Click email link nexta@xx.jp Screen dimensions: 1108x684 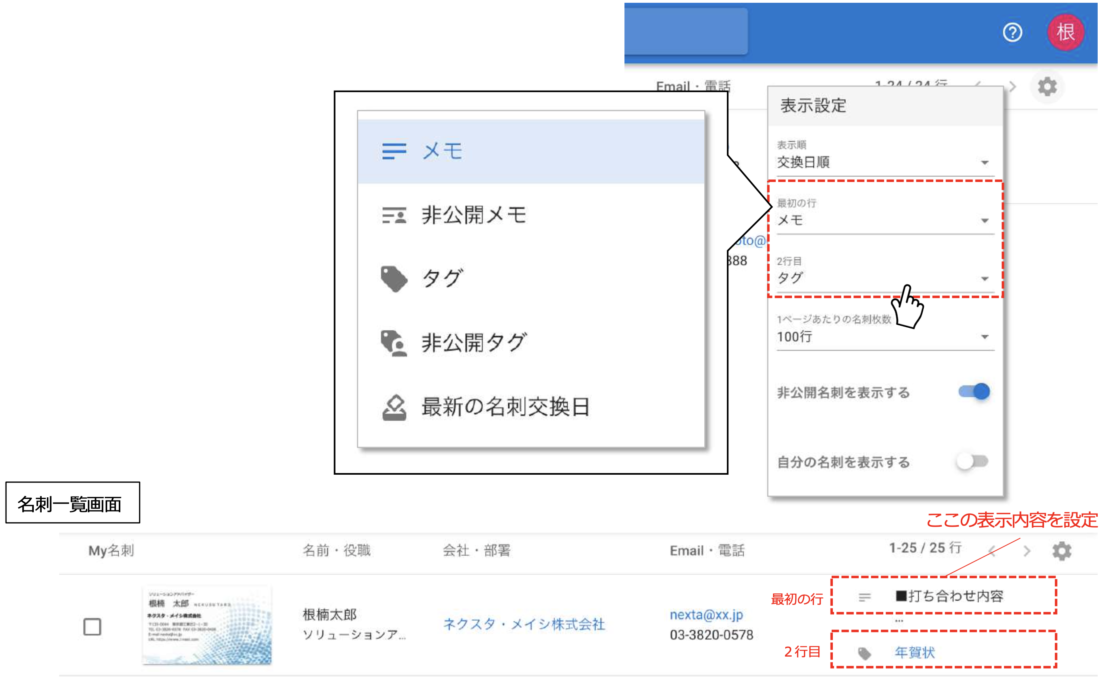pyautogui.click(x=706, y=615)
